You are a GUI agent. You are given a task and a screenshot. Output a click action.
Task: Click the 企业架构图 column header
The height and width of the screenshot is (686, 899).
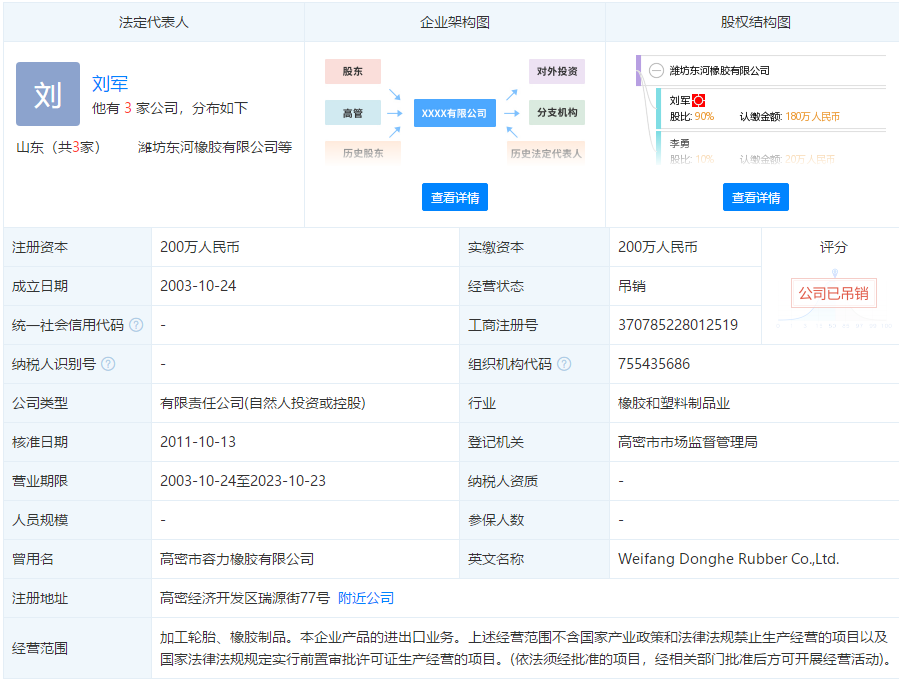455,22
